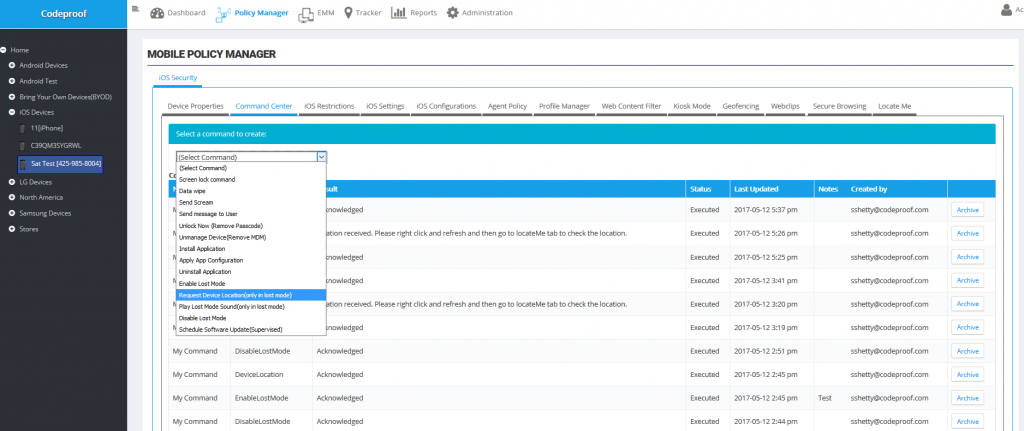Open the Tracker menu
This screenshot has width=1024, height=431.
click(368, 12)
